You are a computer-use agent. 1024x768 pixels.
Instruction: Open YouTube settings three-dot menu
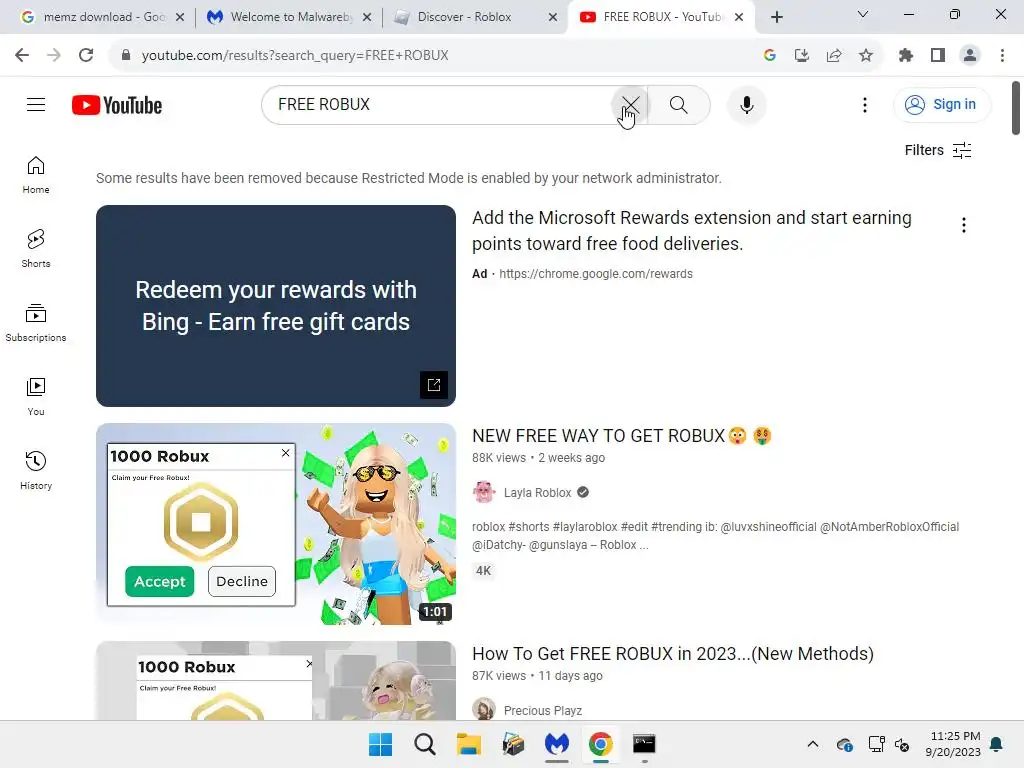point(865,104)
